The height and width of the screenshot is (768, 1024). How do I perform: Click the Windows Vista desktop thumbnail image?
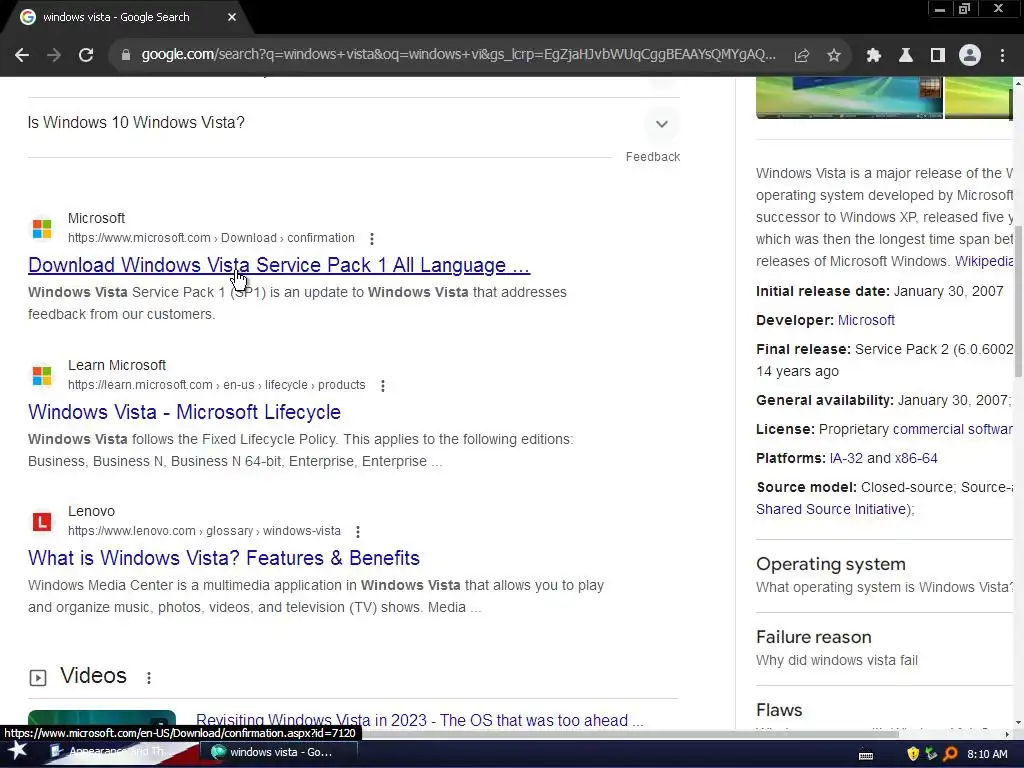pos(849,97)
